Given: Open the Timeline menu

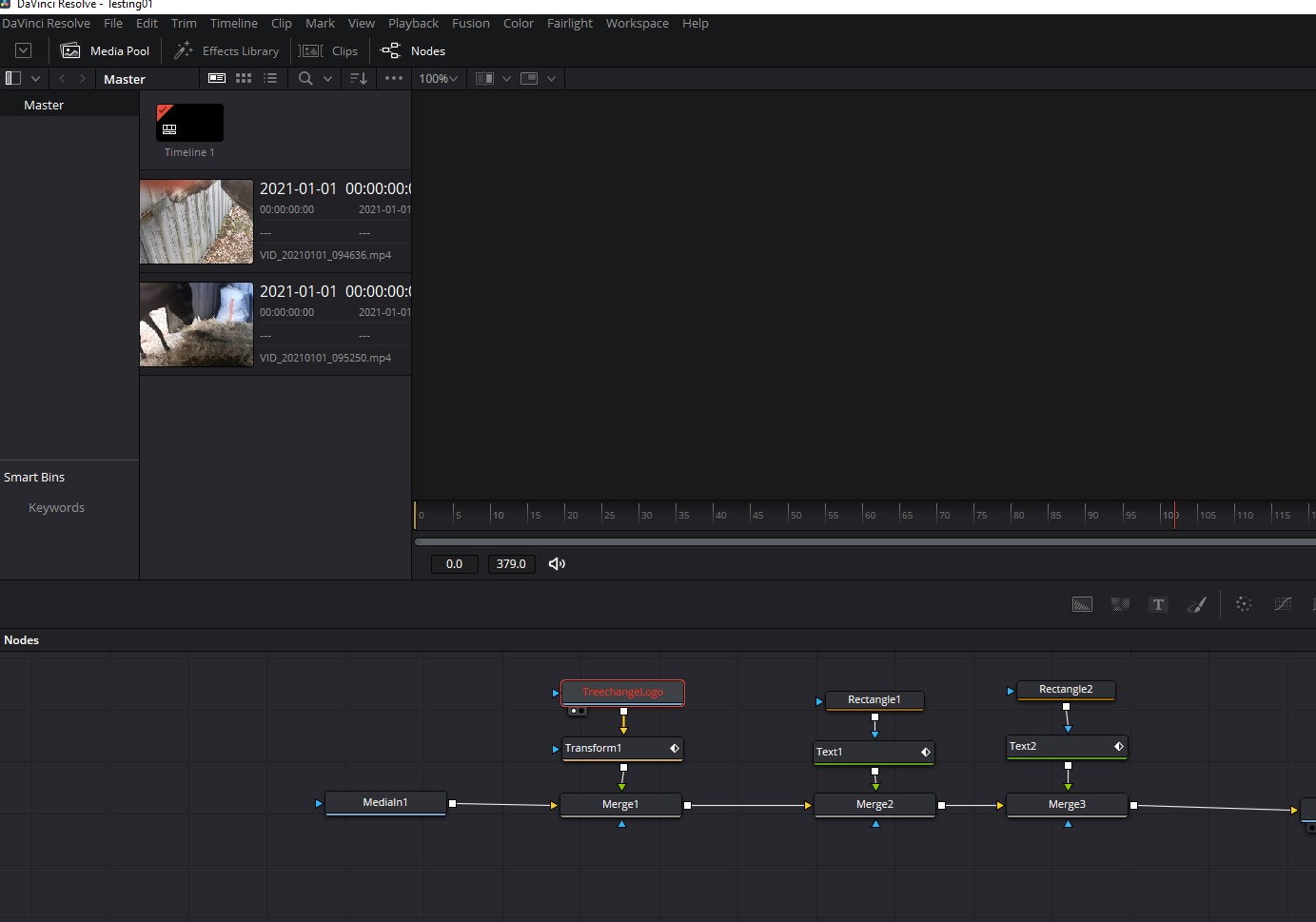Looking at the screenshot, I should tap(234, 23).
